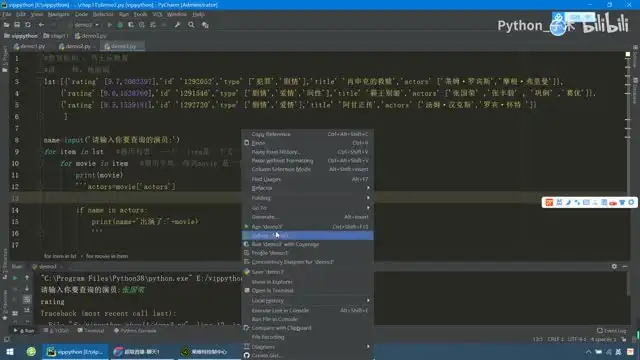
Task: Click the green browser icon in taskbar
Action: (x=31, y=352)
